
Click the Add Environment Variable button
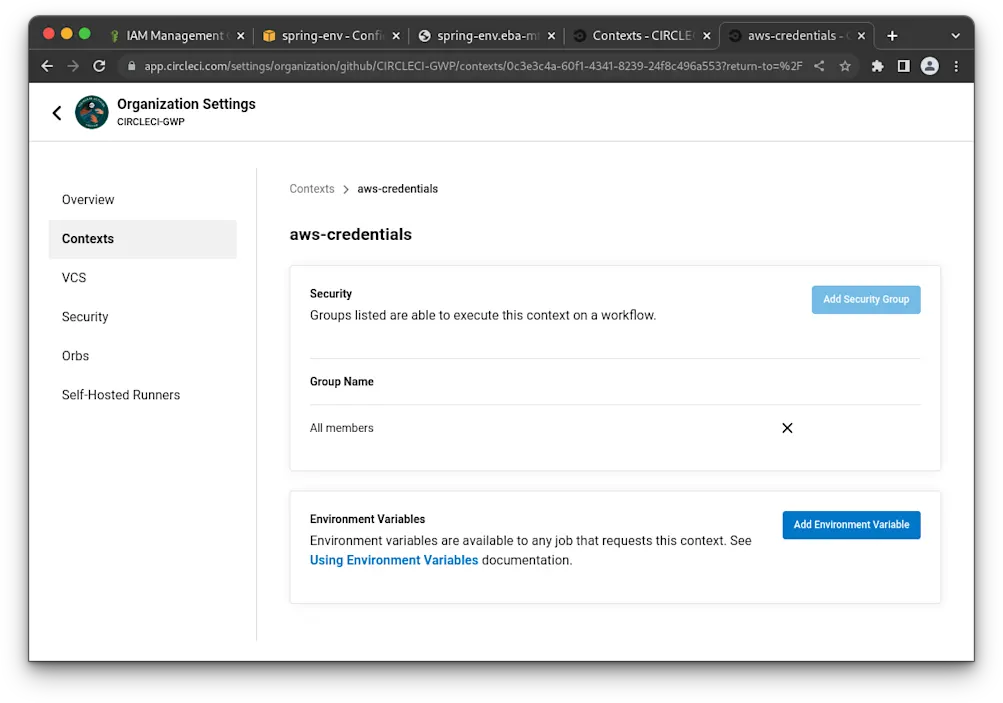(851, 524)
